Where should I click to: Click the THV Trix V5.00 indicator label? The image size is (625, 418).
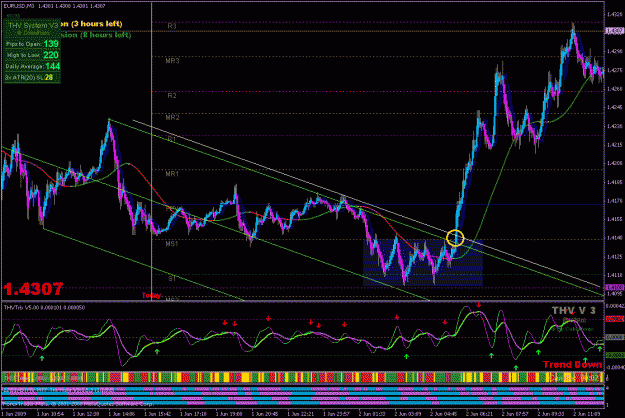tap(44, 308)
